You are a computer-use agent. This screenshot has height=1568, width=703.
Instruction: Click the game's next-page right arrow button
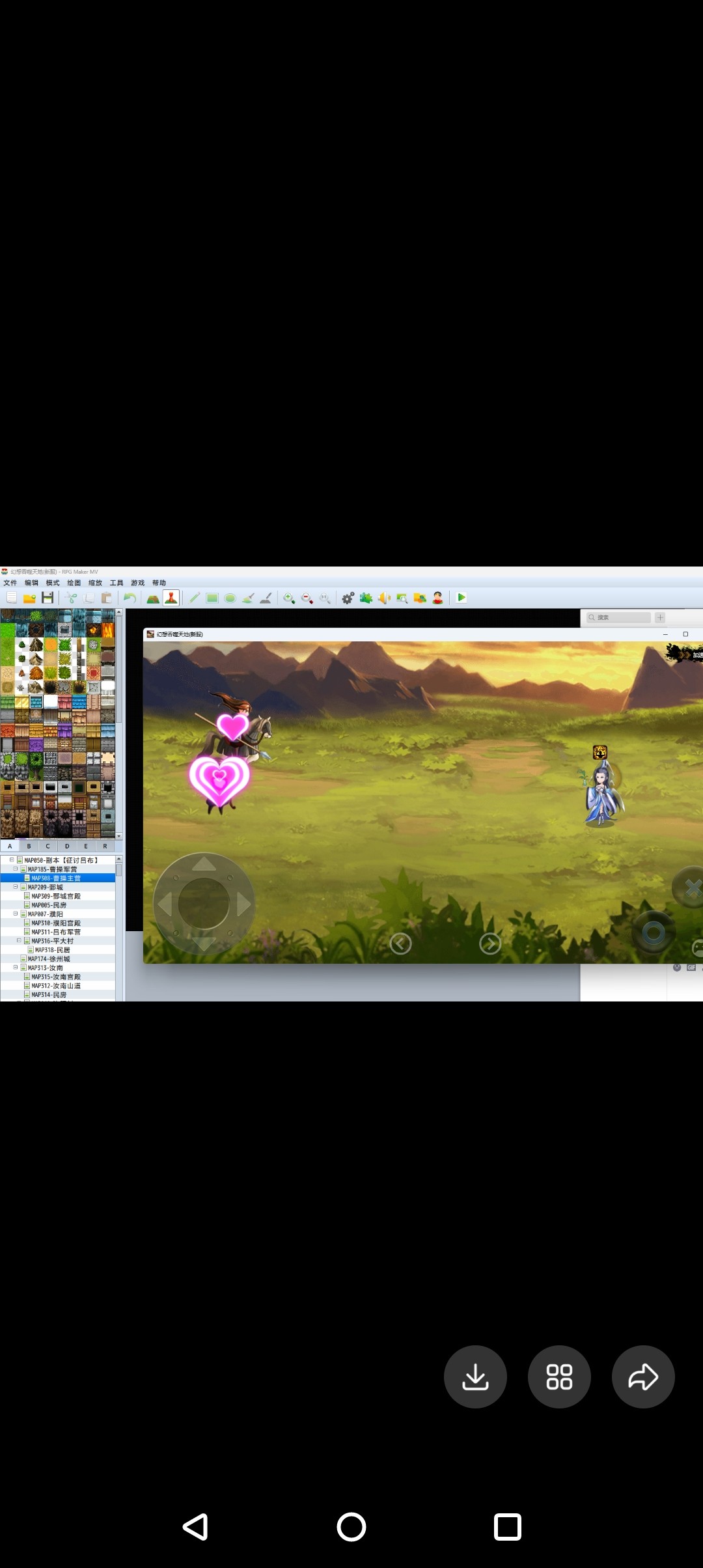(x=490, y=943)
